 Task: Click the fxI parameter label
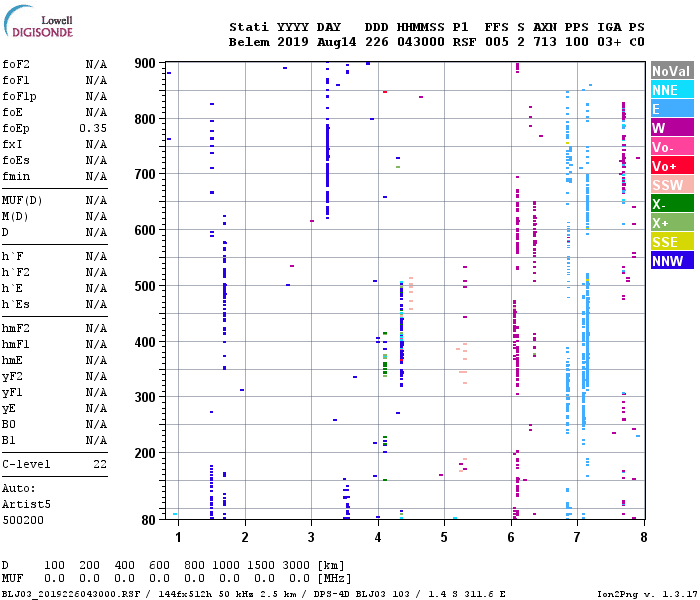coord(12,145)
